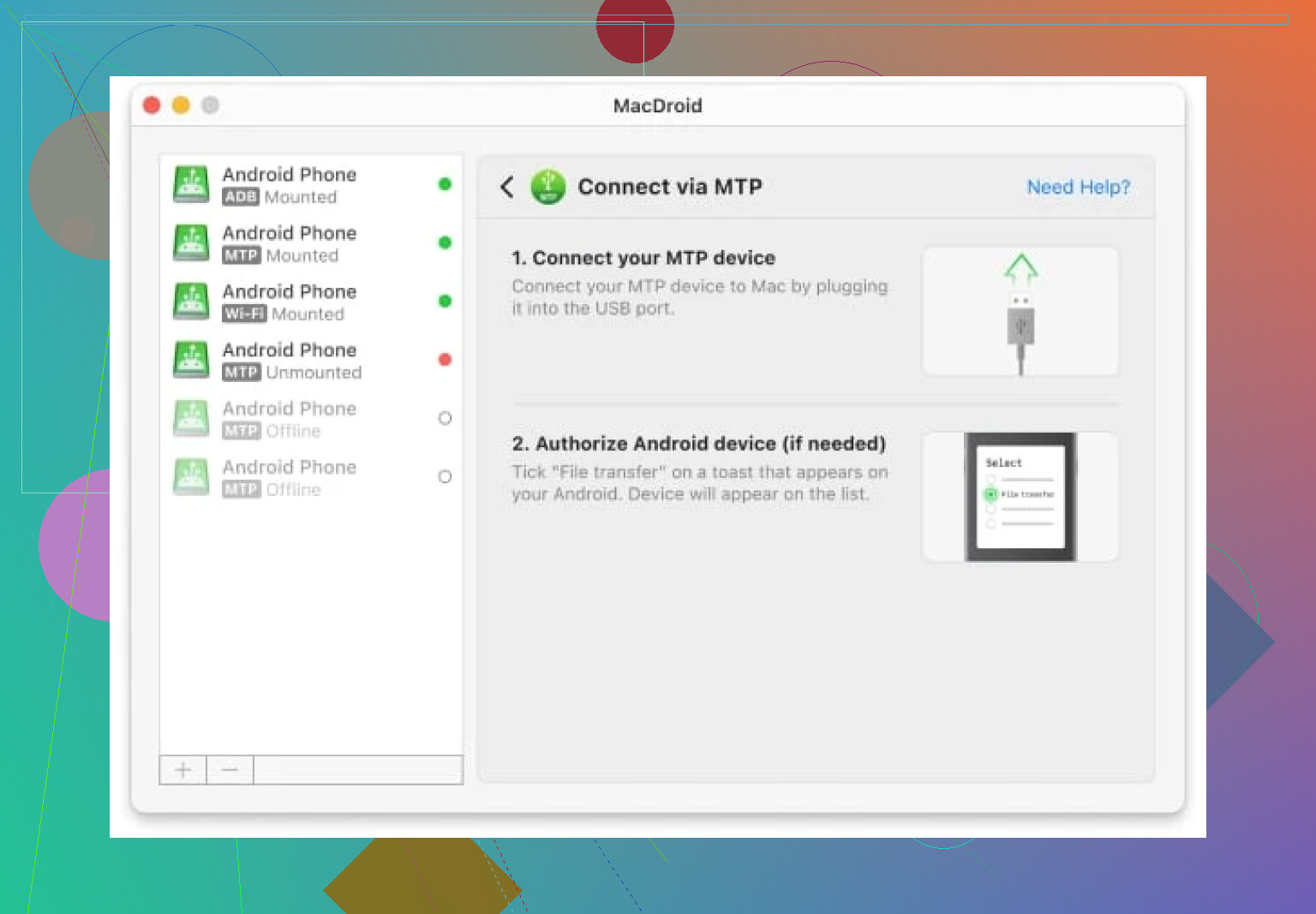This screenshot has height=914, width=1316.
Task: Click the USB cable illustration thumbnail
Action: click(1020, 312)
